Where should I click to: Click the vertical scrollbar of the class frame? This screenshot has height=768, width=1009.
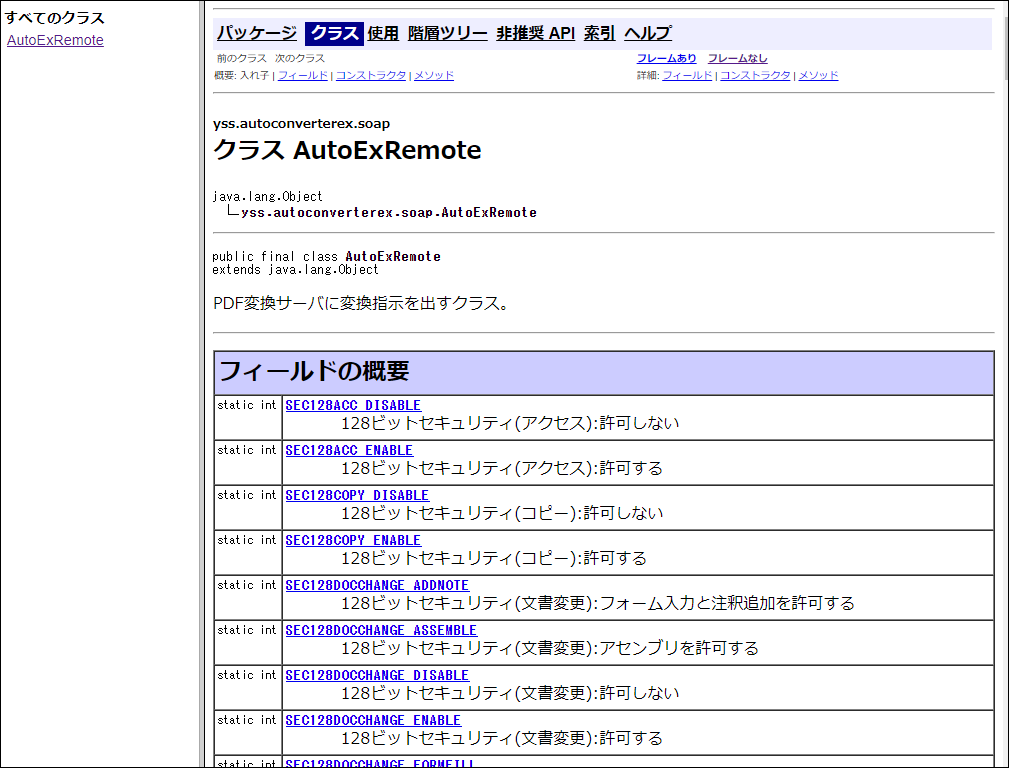[1002, 400]
